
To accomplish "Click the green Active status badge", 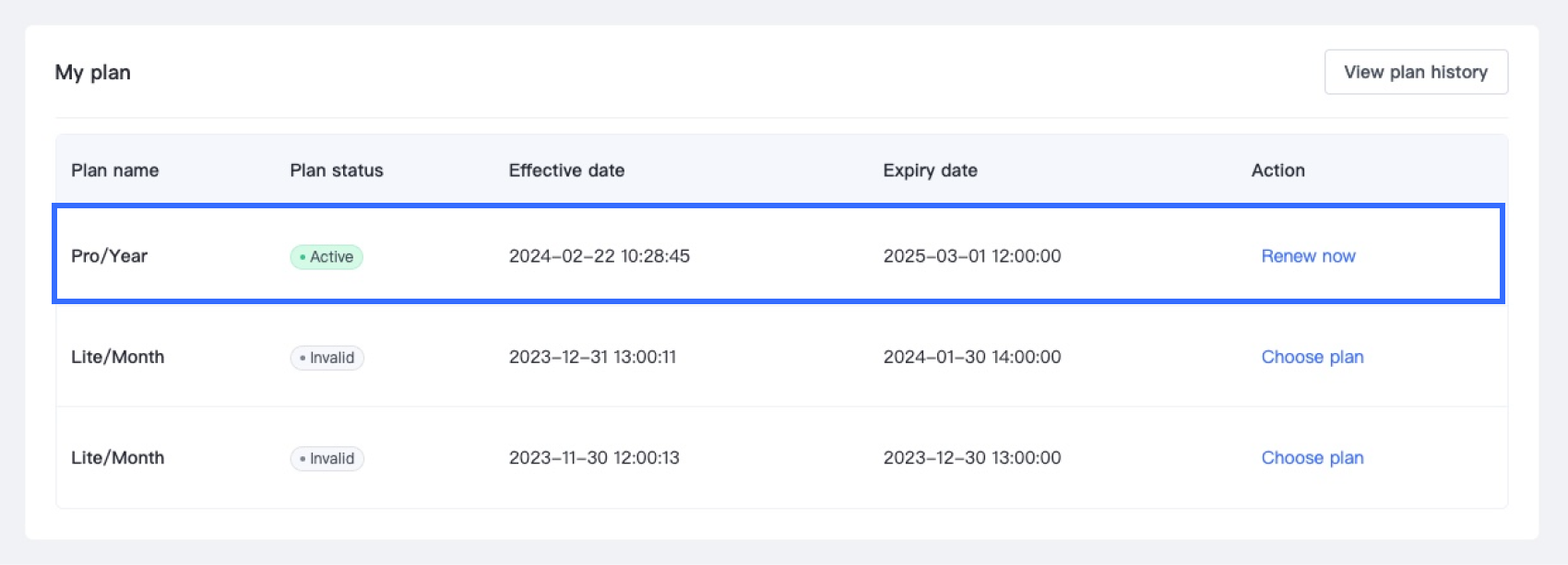I will [327, 257].
